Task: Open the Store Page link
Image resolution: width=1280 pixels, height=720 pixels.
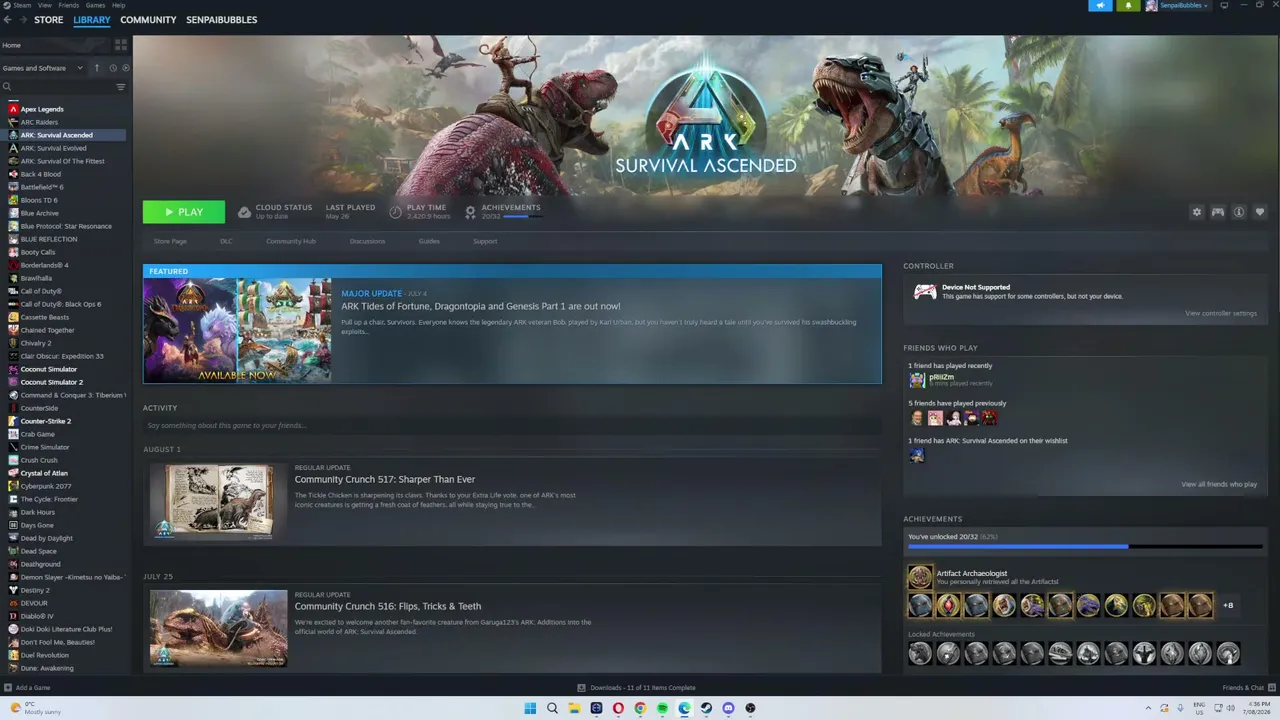Action: pos(170,241)
